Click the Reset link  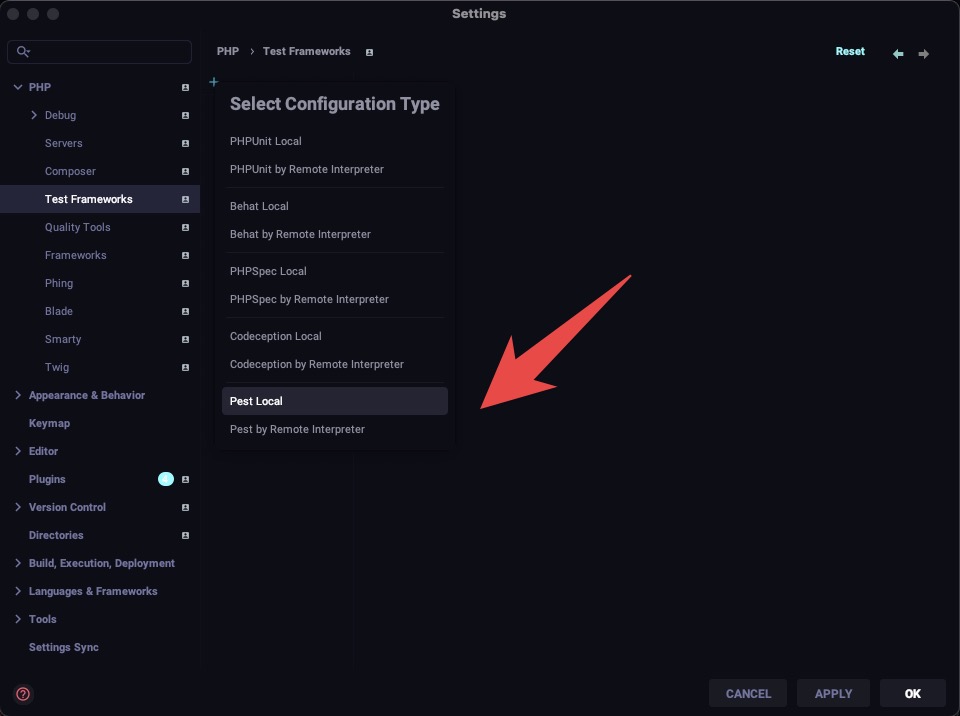click(x=850, y=51)
